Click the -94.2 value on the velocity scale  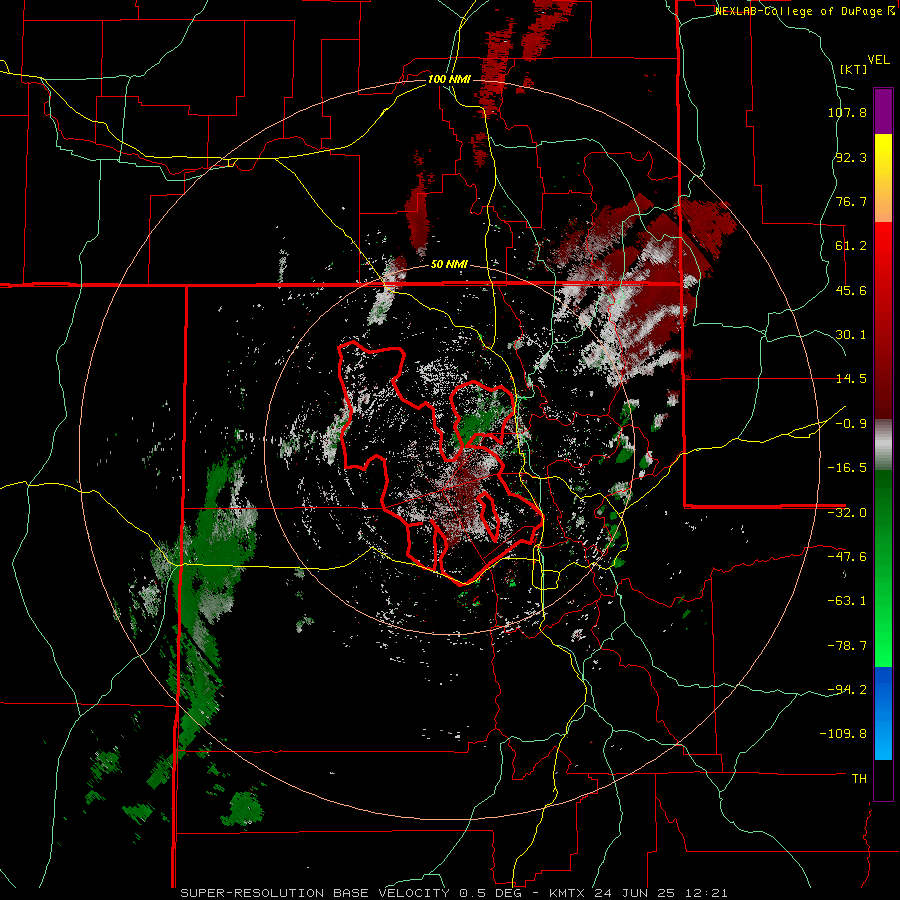point(847,689)
